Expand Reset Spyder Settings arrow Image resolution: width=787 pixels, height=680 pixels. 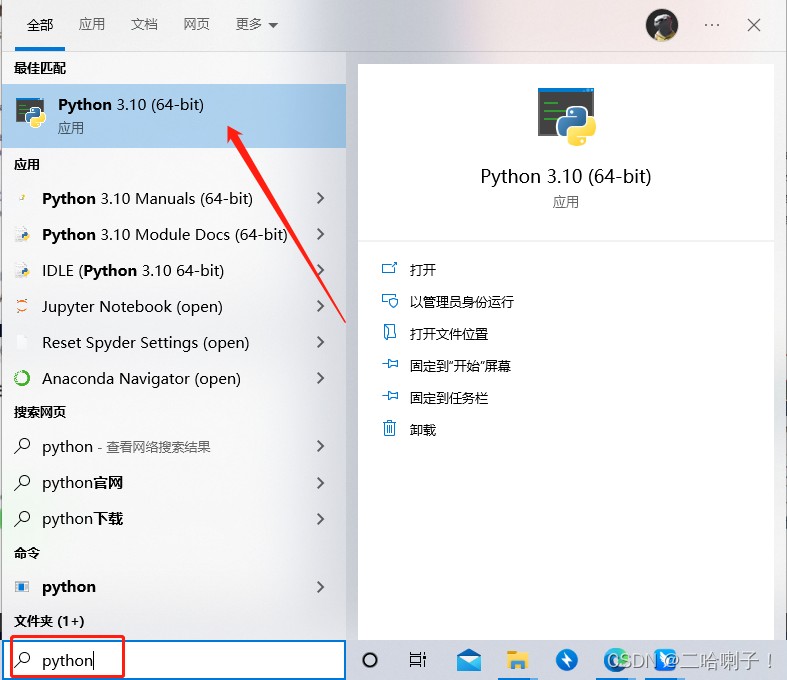(x=321, y=342)
